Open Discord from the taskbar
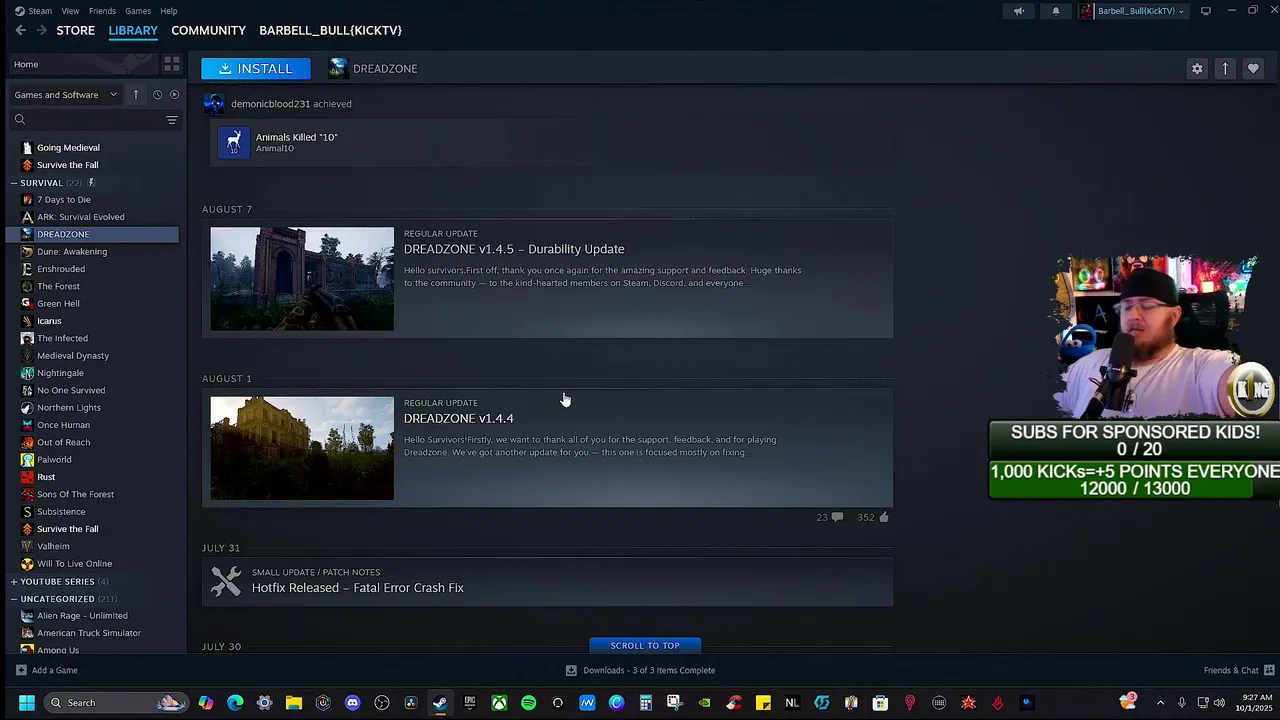This screenshot has height=720, width=1280. click(x=352, y=703)
